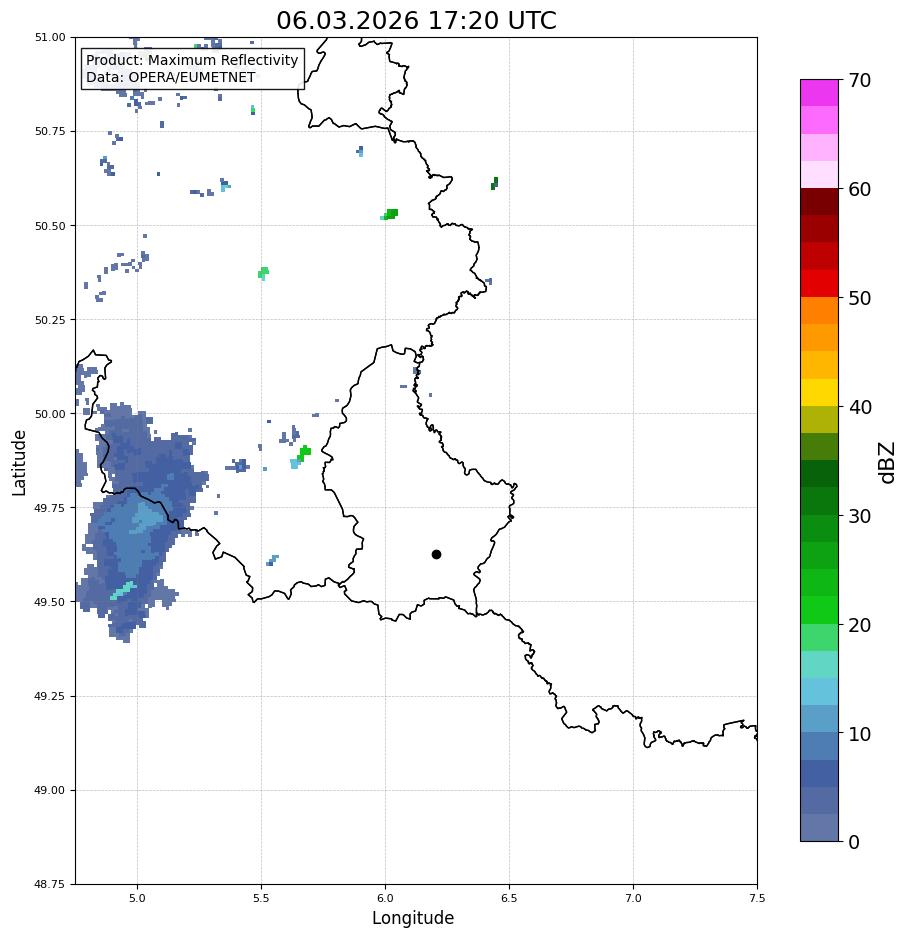Click the latitude tick label 49.25
Screen dimensions: 908x937
point(50,696)
